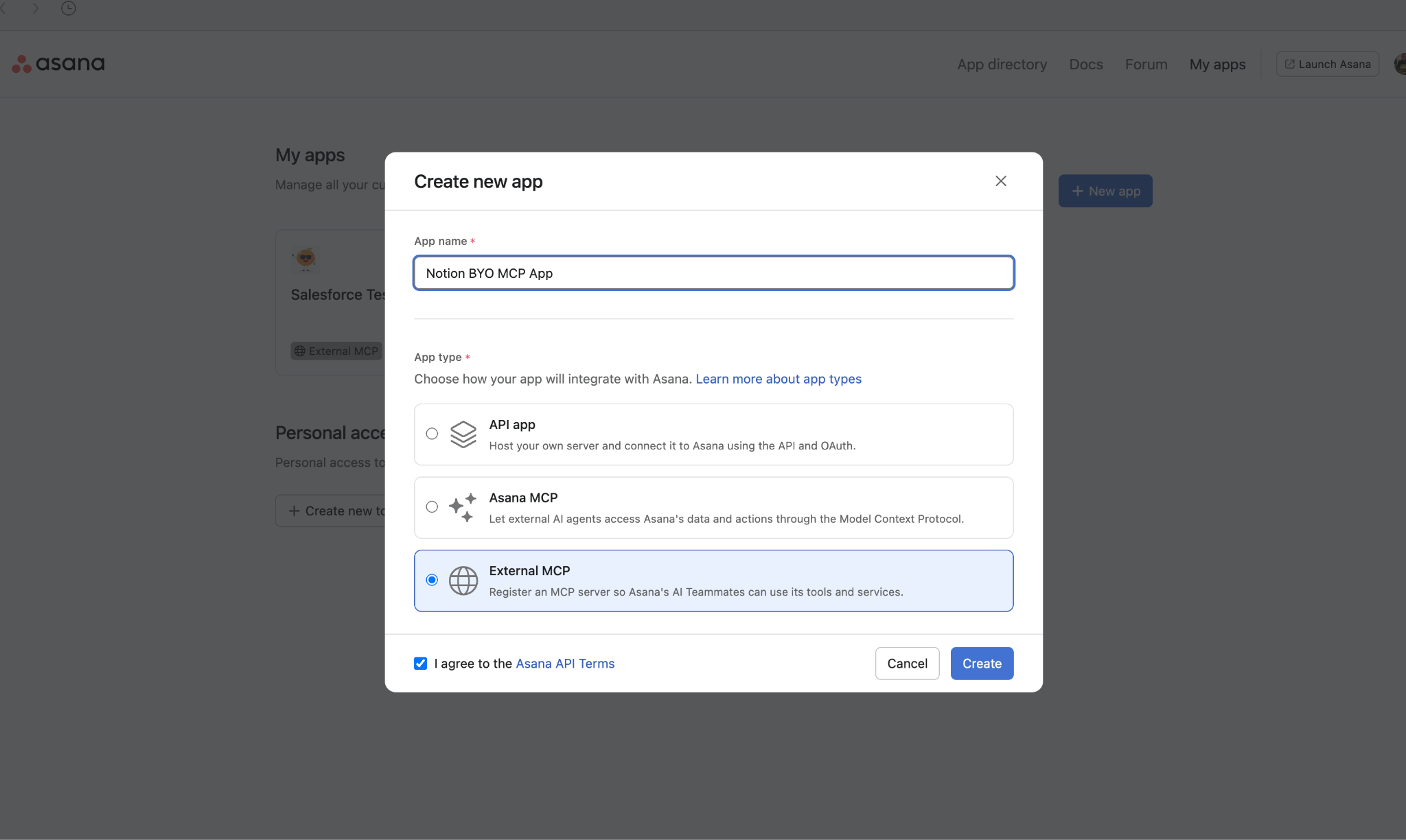Open Learn more about app types link
Viewport: 1406px width, 840px height.
click(779, 379)
